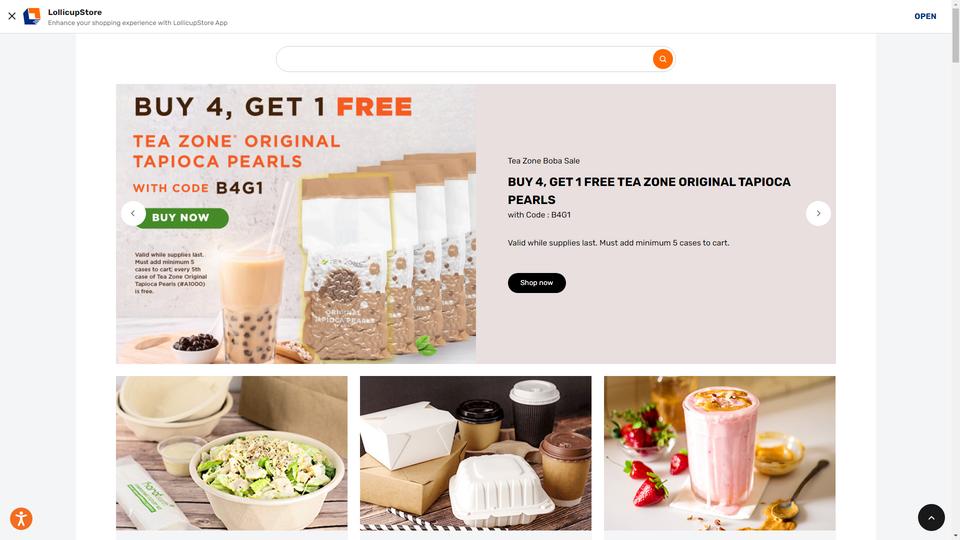Click the orange magnifier search button
The height and width of the screenshot is (540, 960).
point(662,59)
